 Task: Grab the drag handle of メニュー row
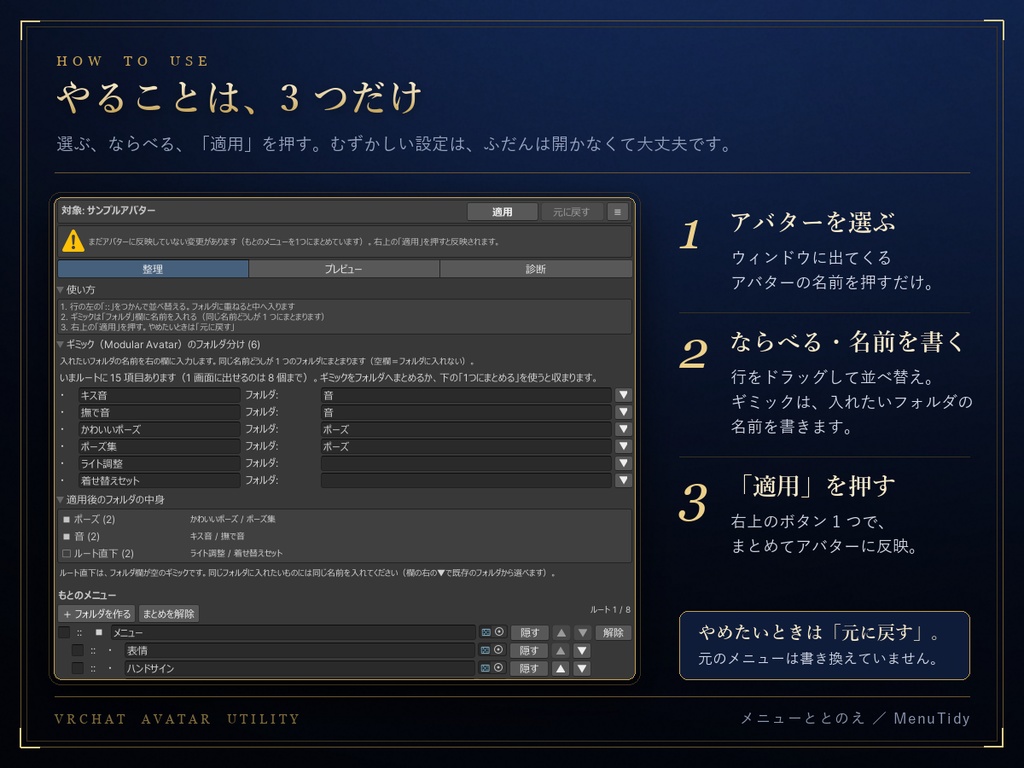click(80, 633)
